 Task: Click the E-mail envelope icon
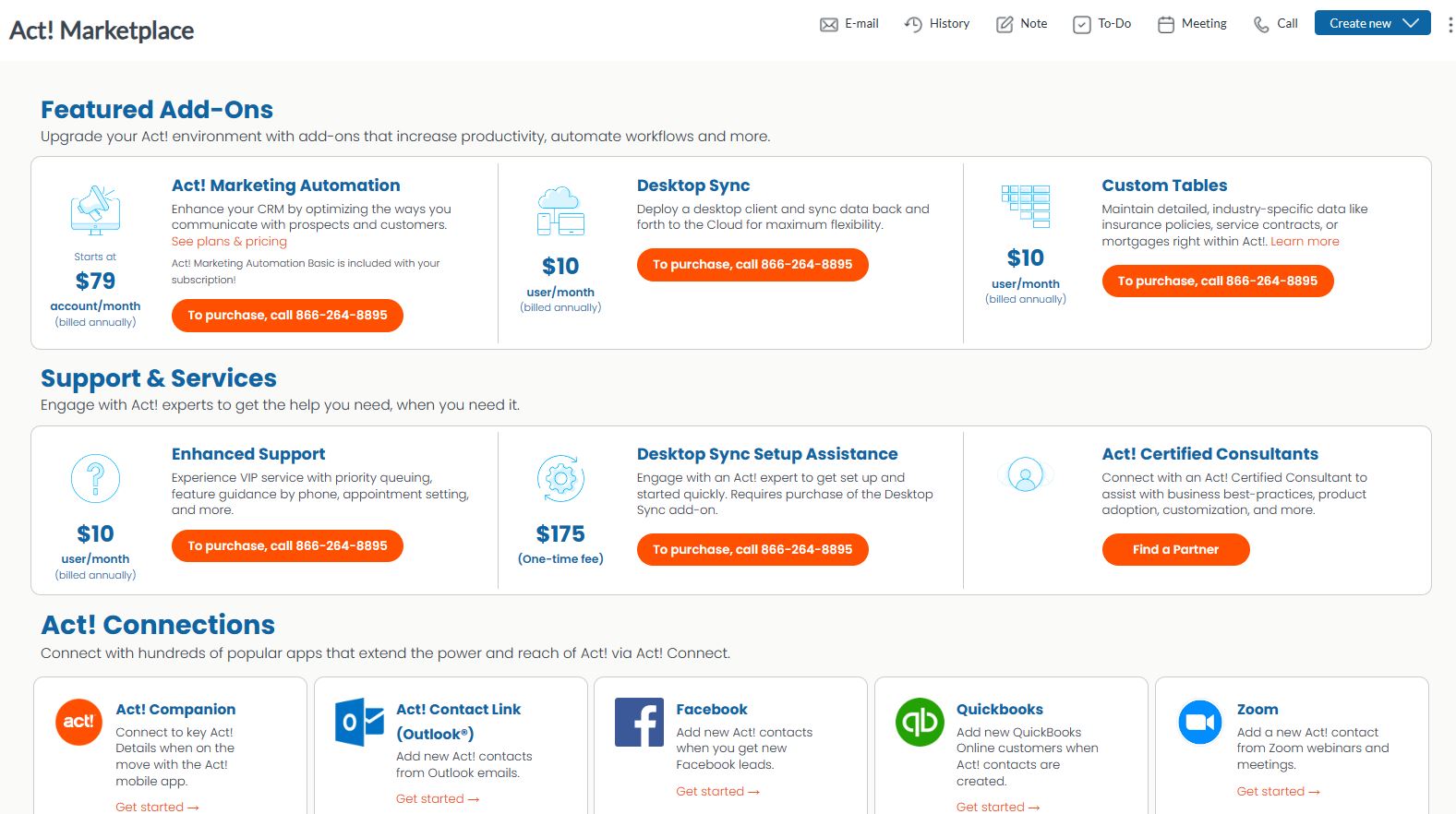829,24
